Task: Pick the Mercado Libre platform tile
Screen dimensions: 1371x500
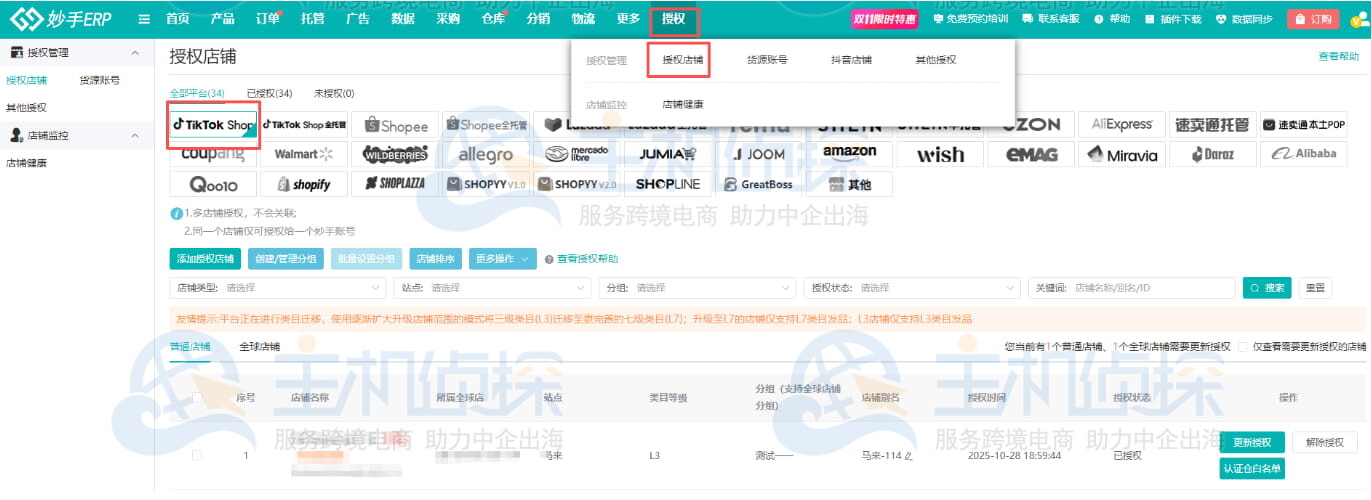Action: 578,154
